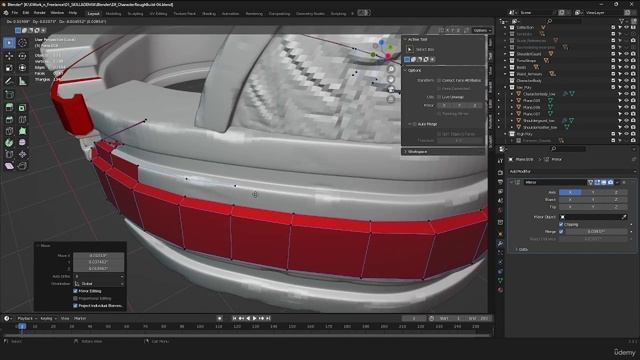The image size is (640, 360).
Task: Switch to the UV Editing workspace tab
Action: [158, 13]
